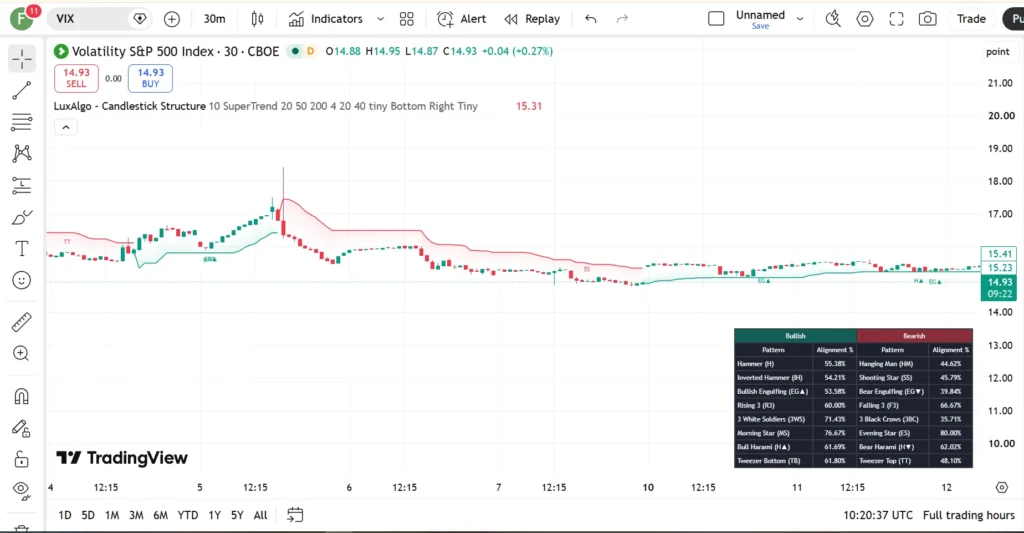Set date range to 5Y
Screen dimensions: 1024x533
pyautogui.click(x=237, y=515)
